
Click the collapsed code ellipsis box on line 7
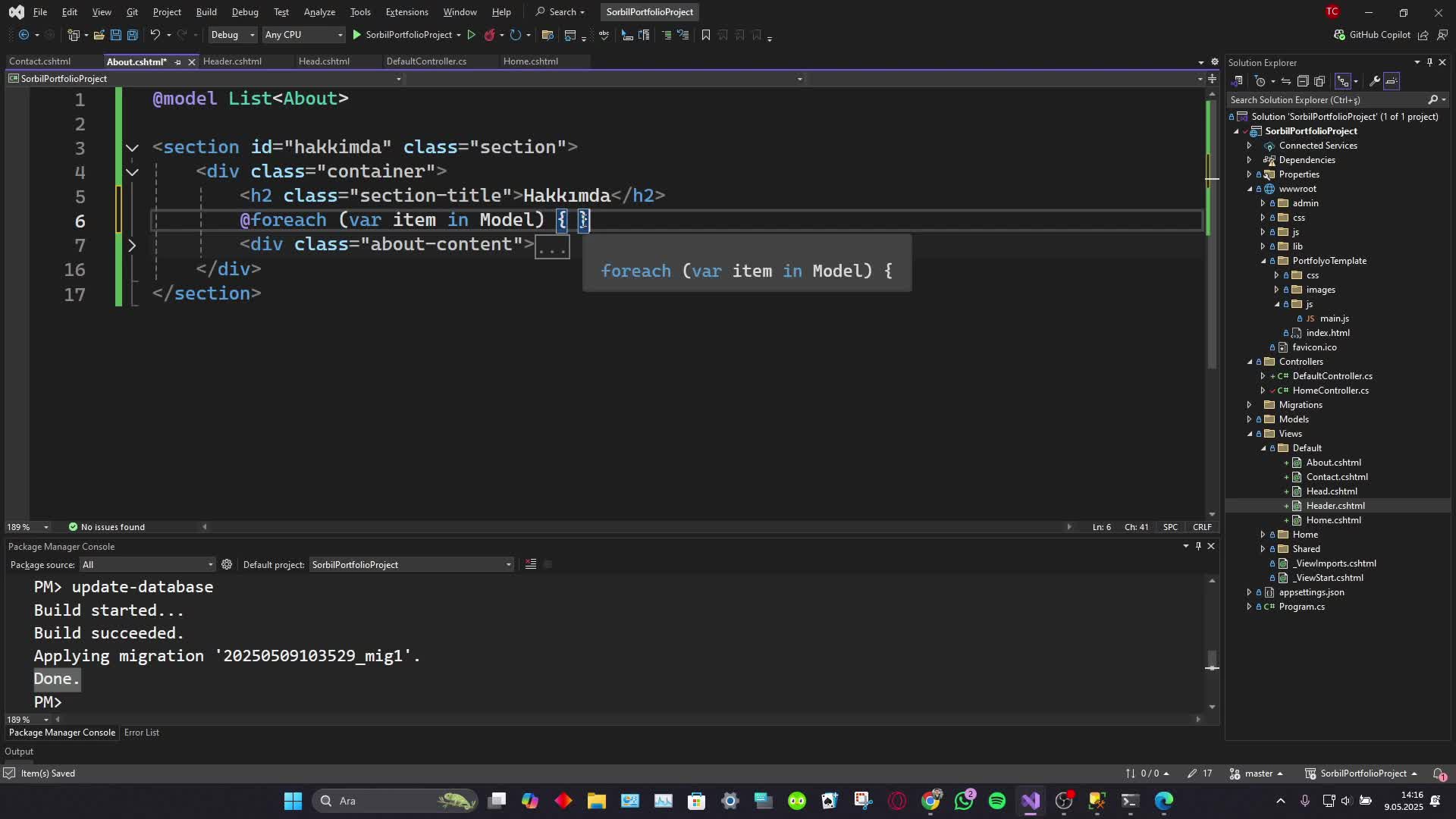point(552,246)
